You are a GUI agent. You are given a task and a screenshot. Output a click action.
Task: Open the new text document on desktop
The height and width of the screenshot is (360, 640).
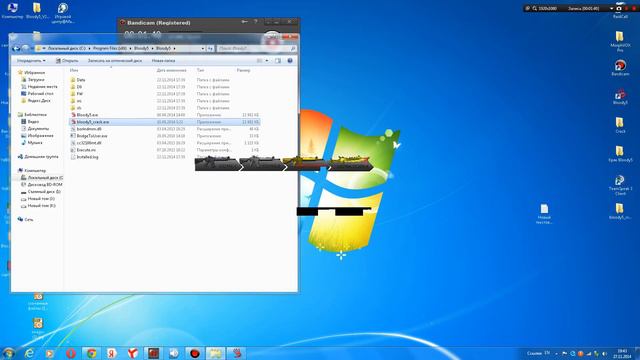(x=544, y=214)
